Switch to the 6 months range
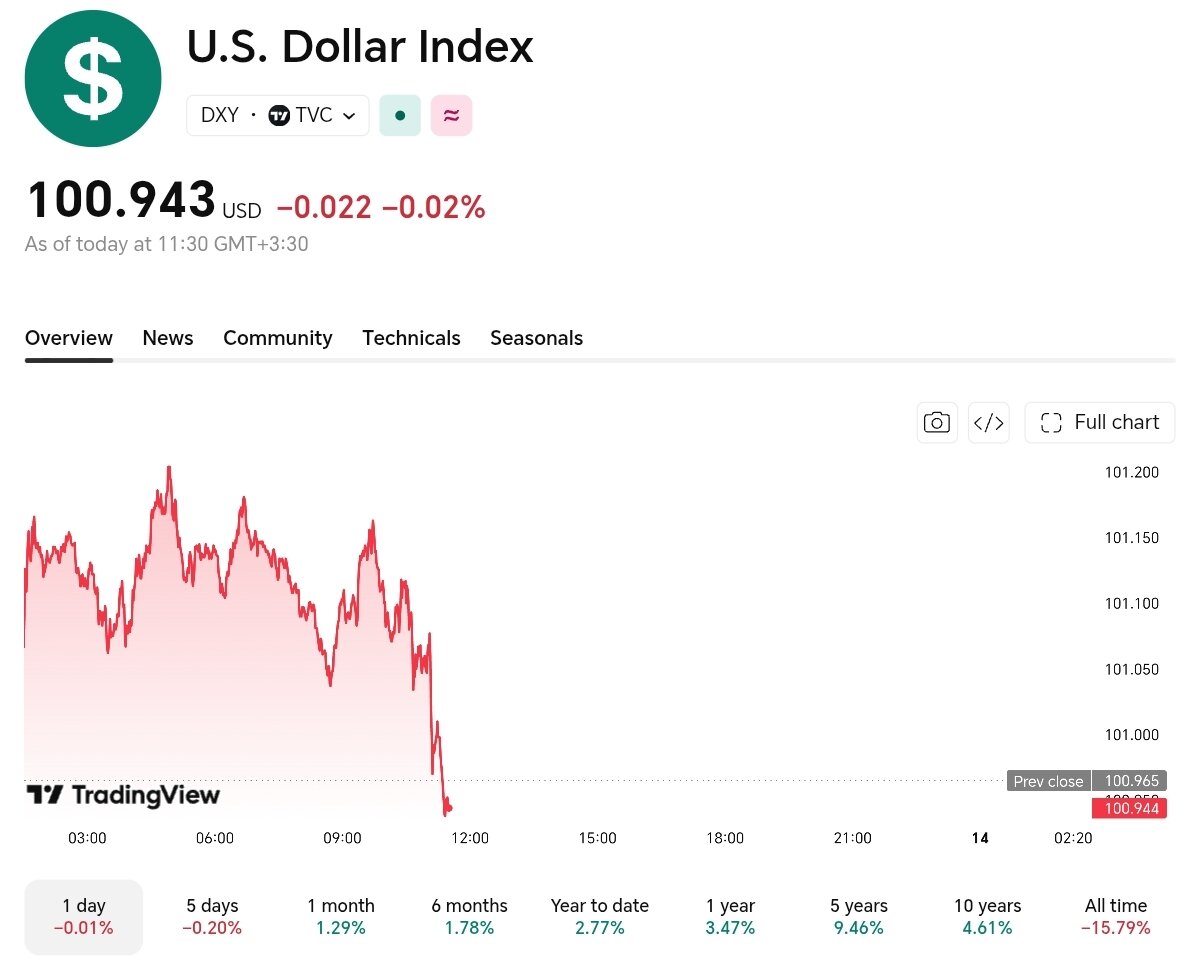 click(x=470, y=917)
